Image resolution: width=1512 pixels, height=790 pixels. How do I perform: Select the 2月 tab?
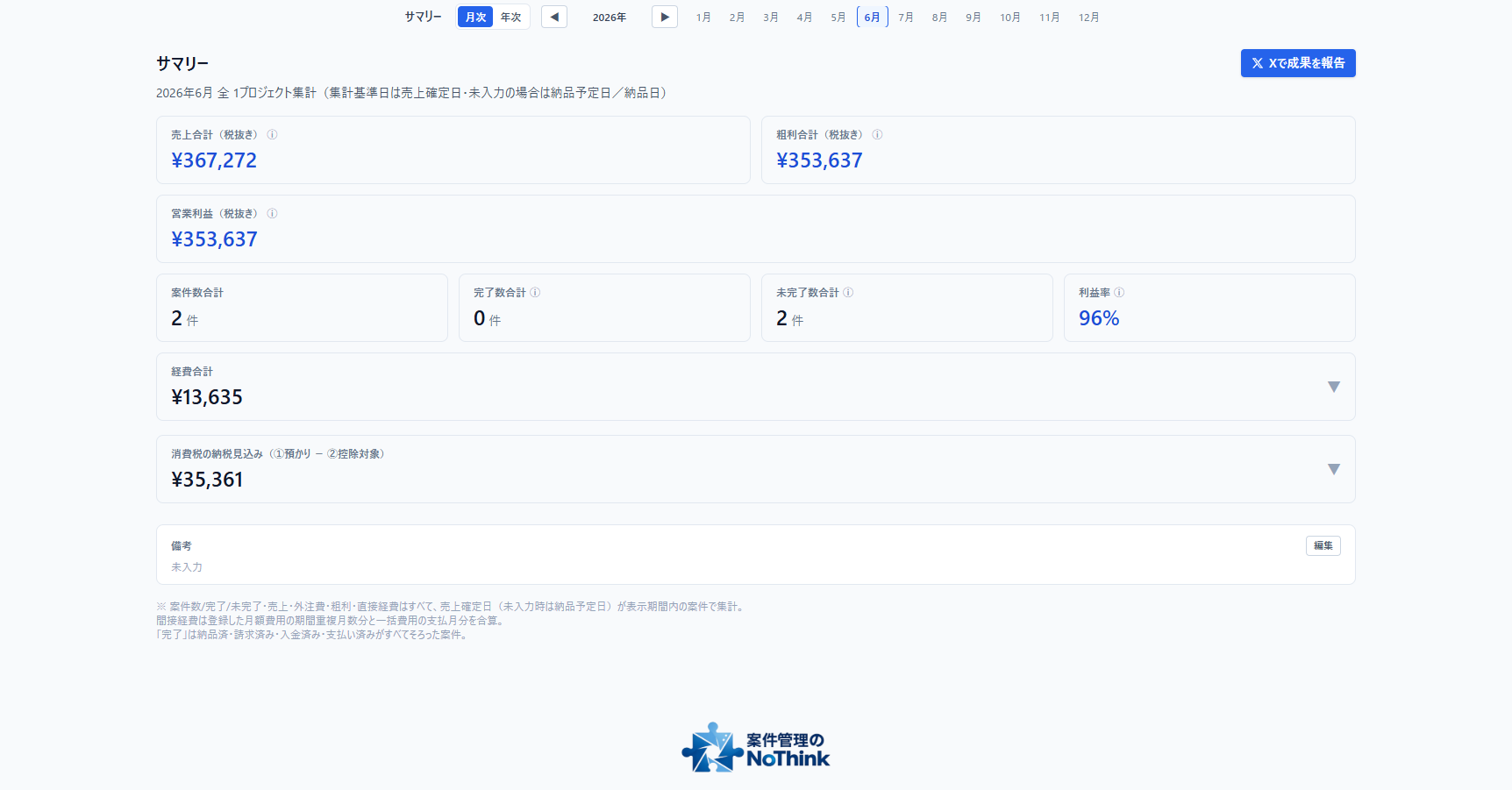[737, 18]
